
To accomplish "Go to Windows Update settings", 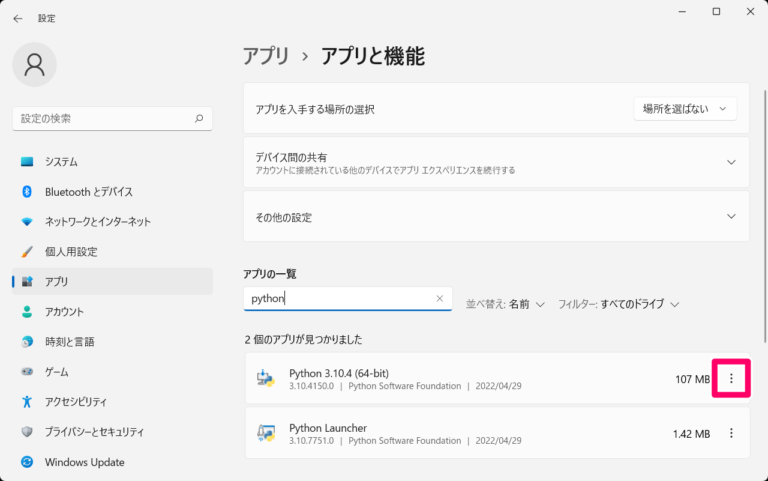I will (x=85, y=462).
